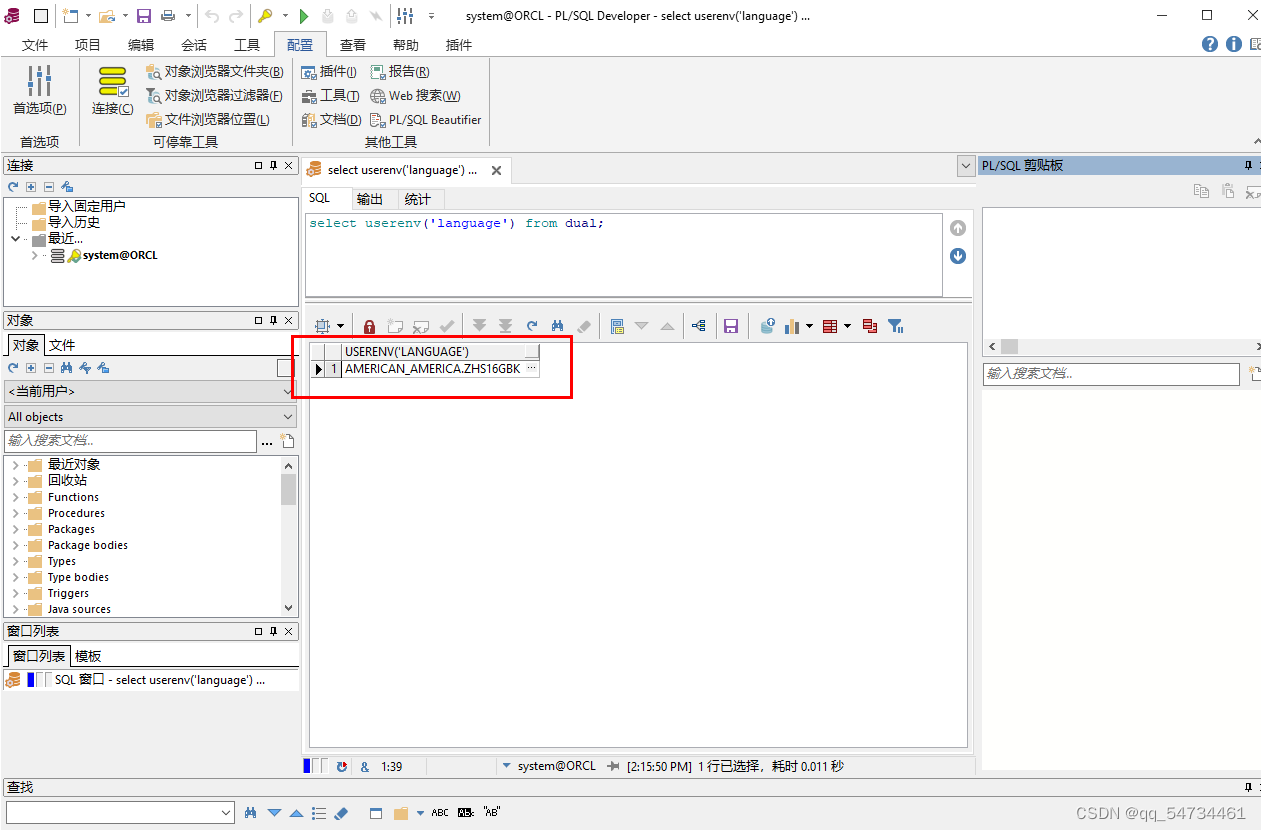The width and height of the screenshot is (1261, 831).
Task: Refresh the connection list in 连接 panel
Action: coord(13,187)
